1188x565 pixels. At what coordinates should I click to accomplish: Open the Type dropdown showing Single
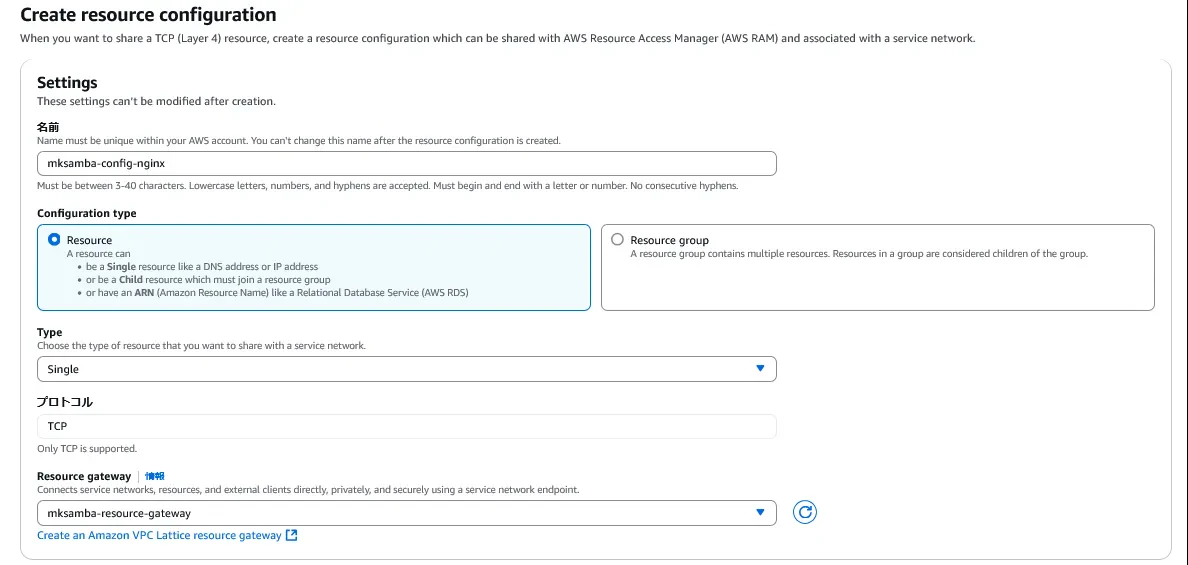[407, 369]
